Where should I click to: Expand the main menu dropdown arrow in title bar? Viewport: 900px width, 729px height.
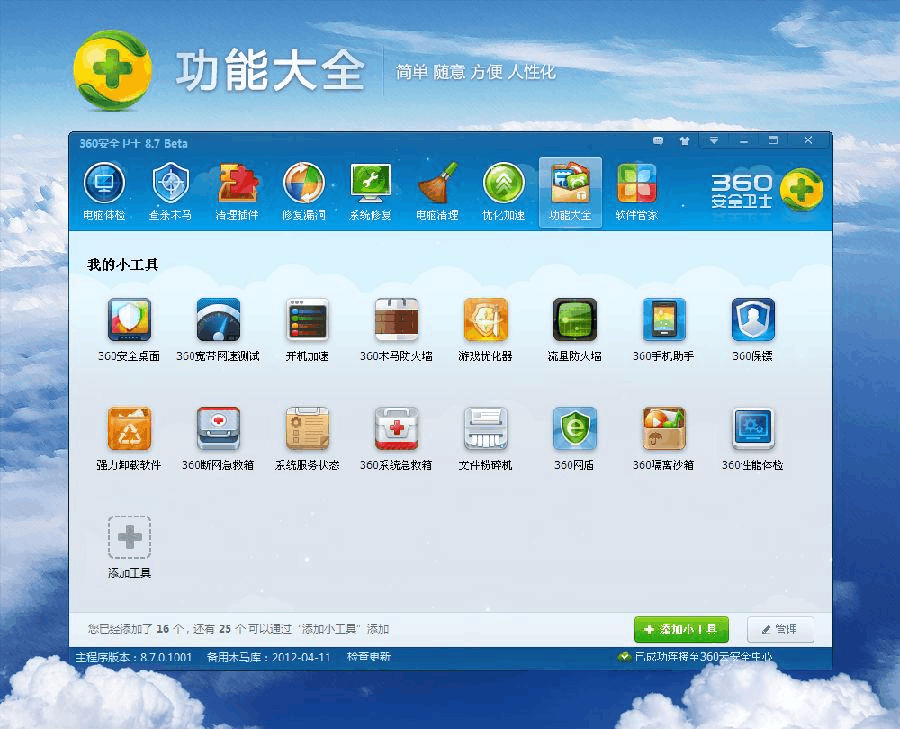pyautogui.click(x=714, y=141)
